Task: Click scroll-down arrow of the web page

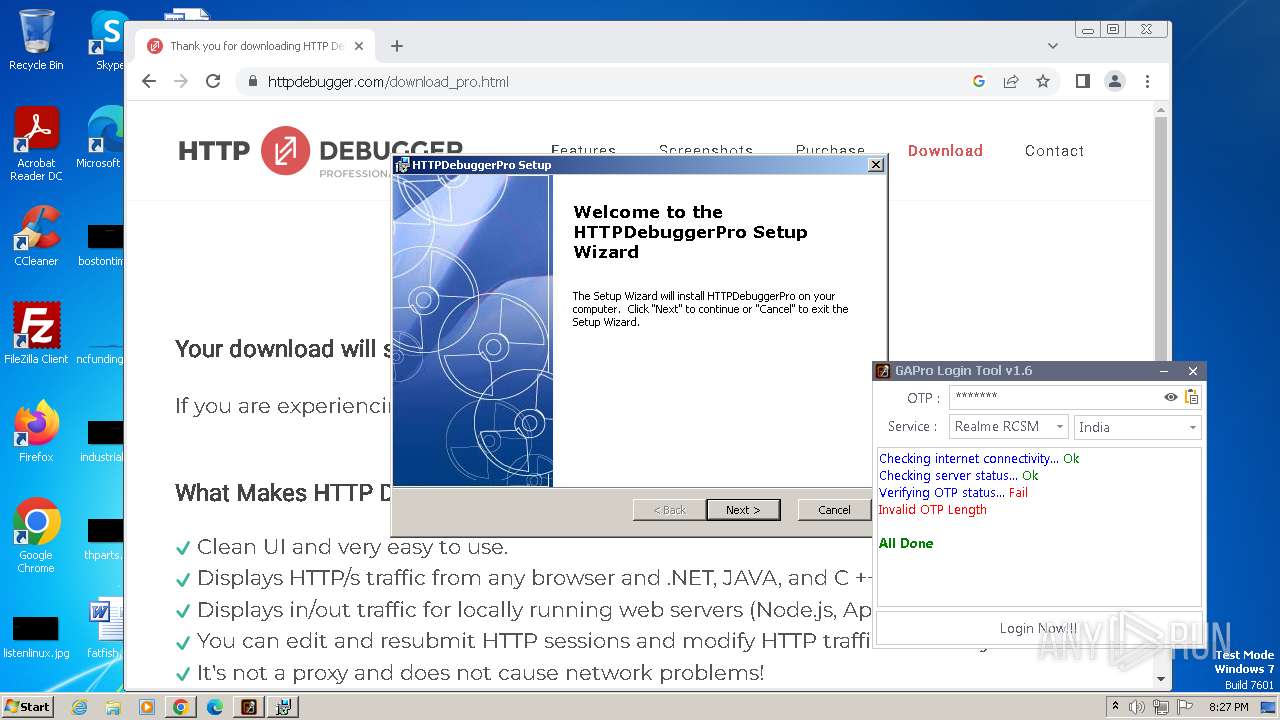Action: 1161,679
